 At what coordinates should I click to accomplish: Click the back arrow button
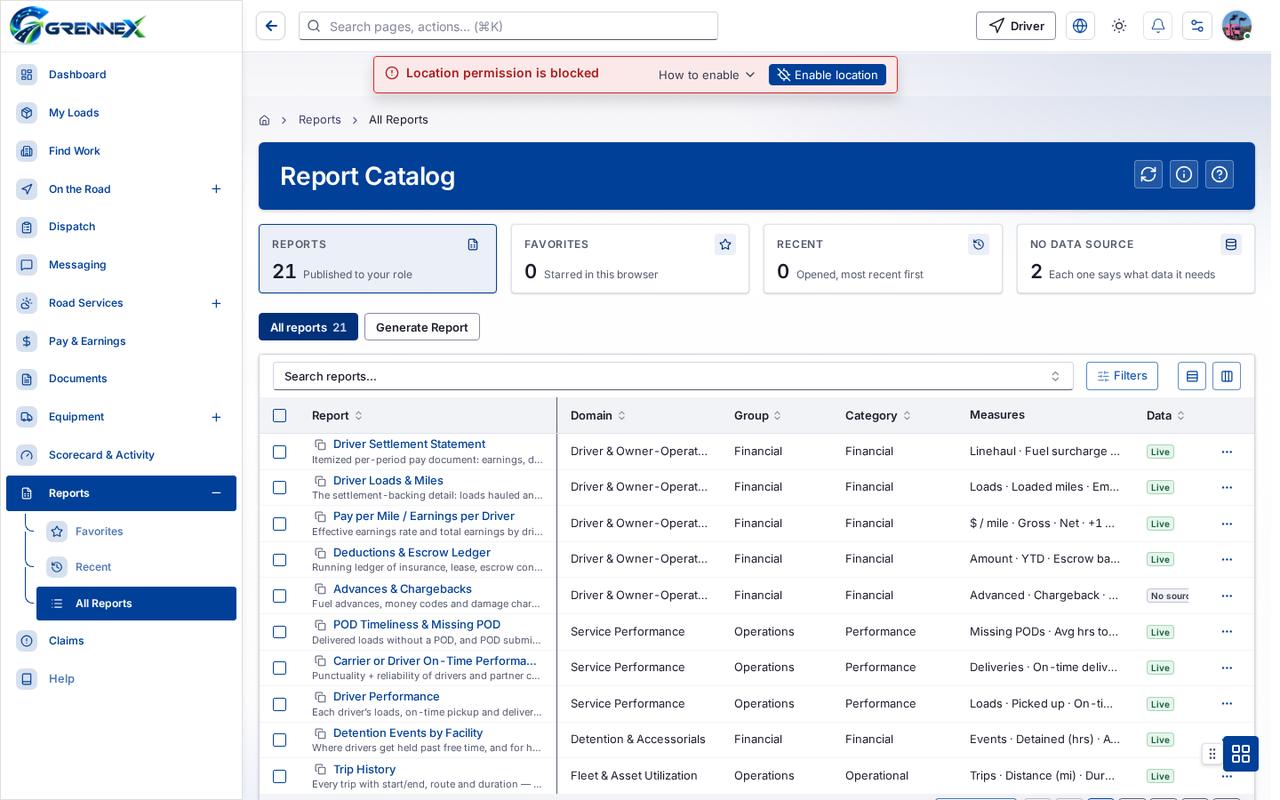(271, 26)
